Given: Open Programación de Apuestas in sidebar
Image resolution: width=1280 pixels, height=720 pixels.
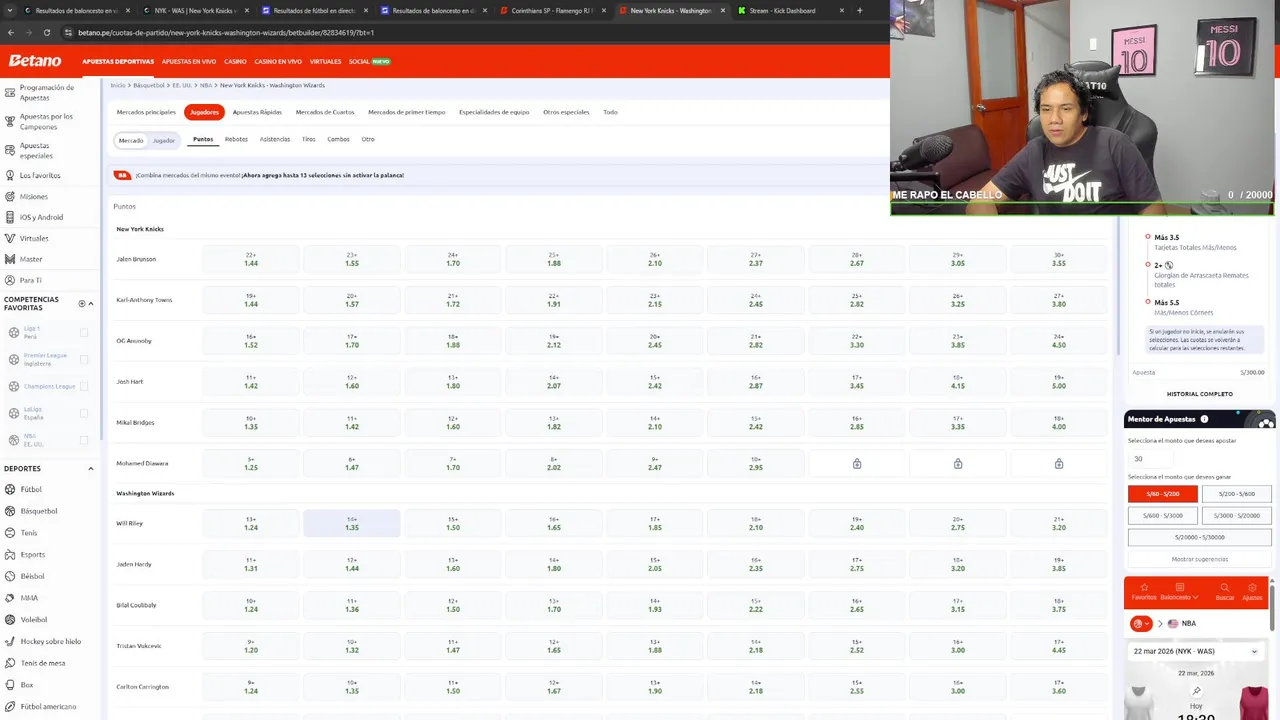Looking at the screenshot, I should 47,92.
